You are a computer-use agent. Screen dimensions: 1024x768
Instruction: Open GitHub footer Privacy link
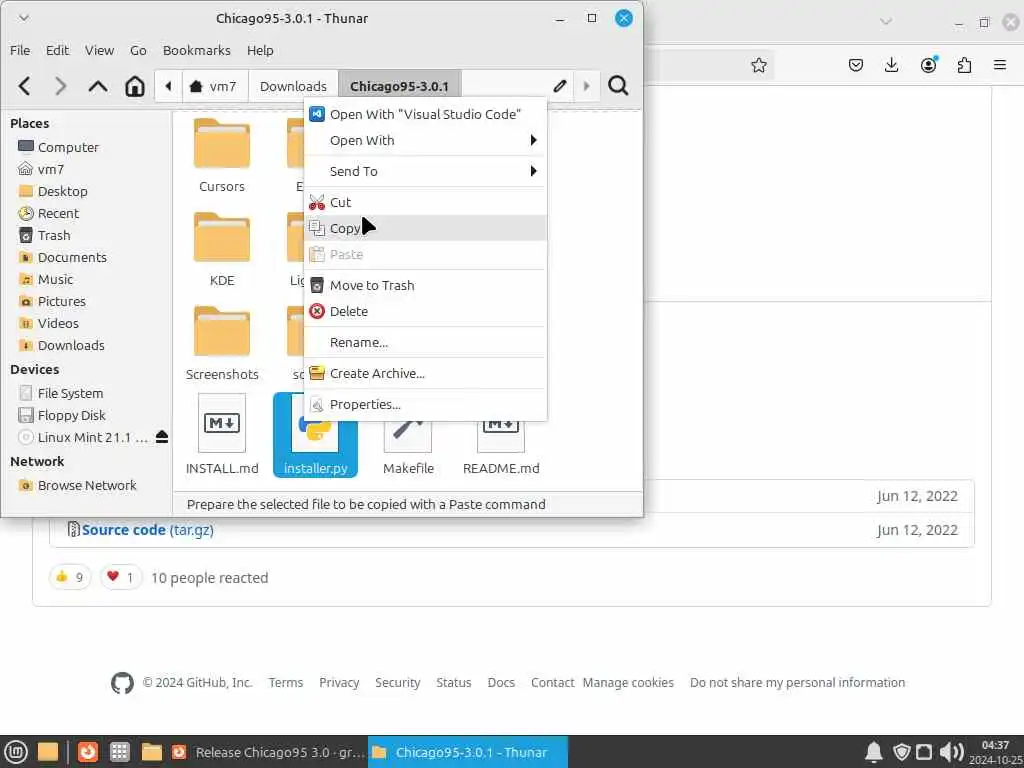tap(339, 682)
